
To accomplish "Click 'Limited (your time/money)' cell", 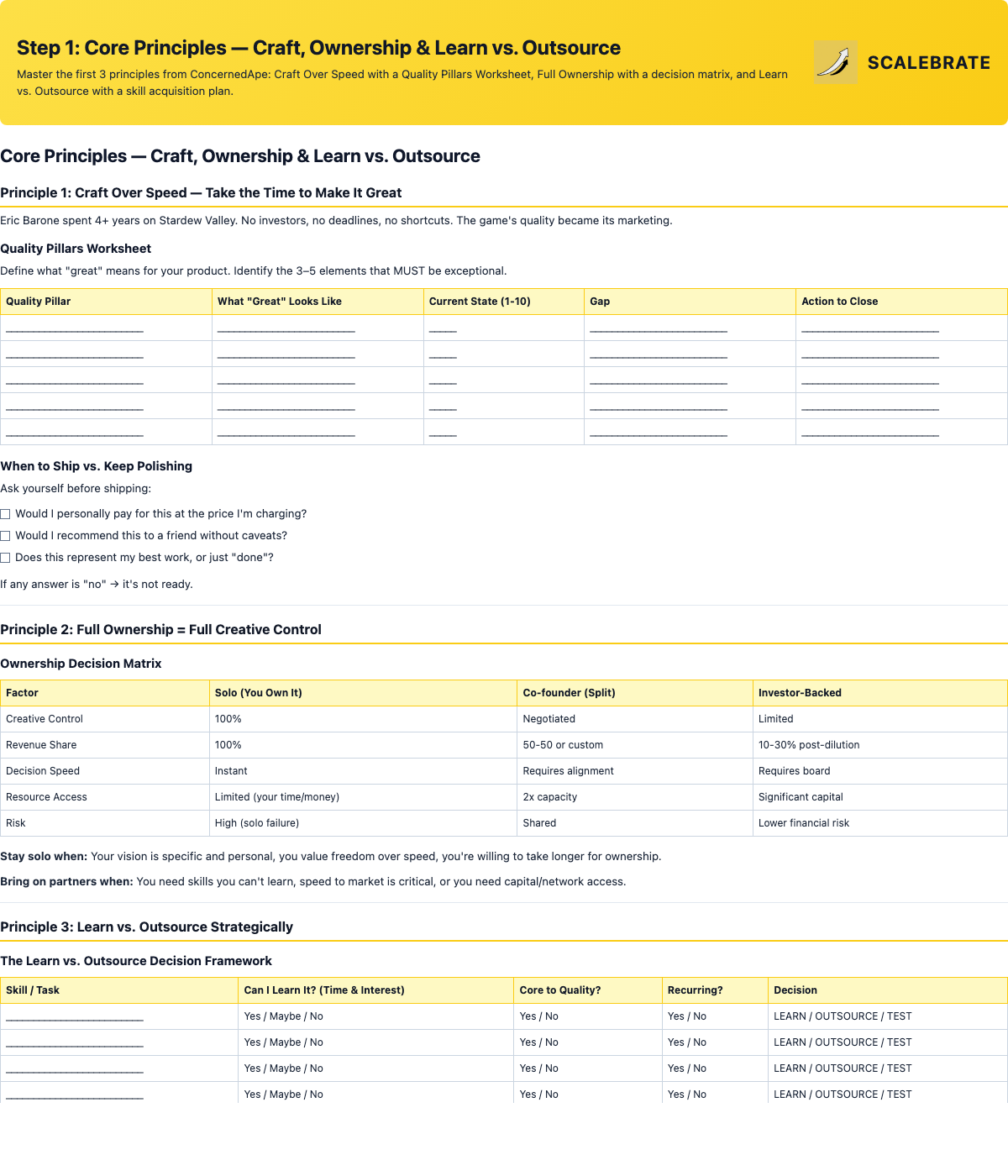I will 363,797.
